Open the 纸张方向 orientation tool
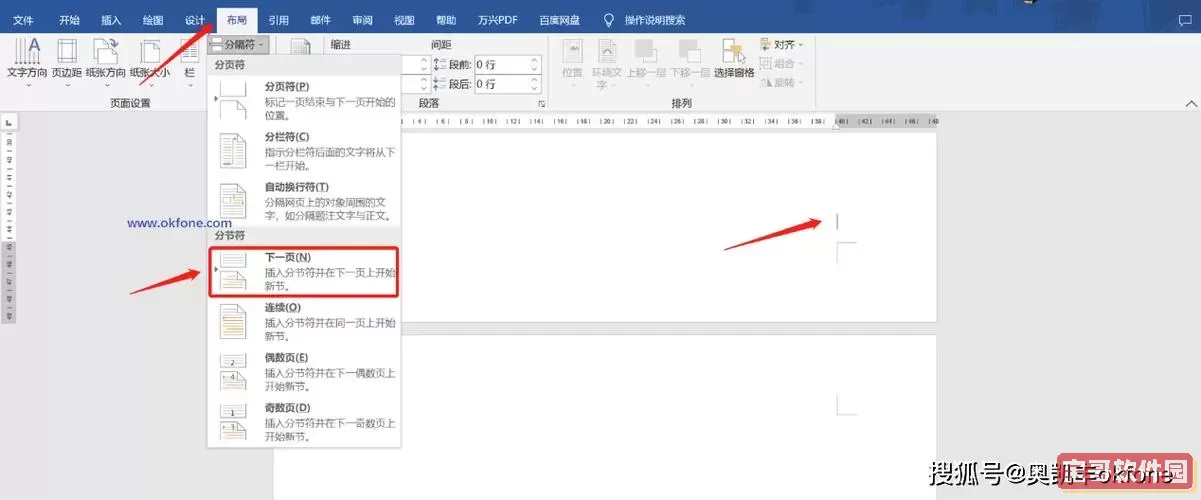The width and height of the screenshot is (1201, 500). point(105,63)
